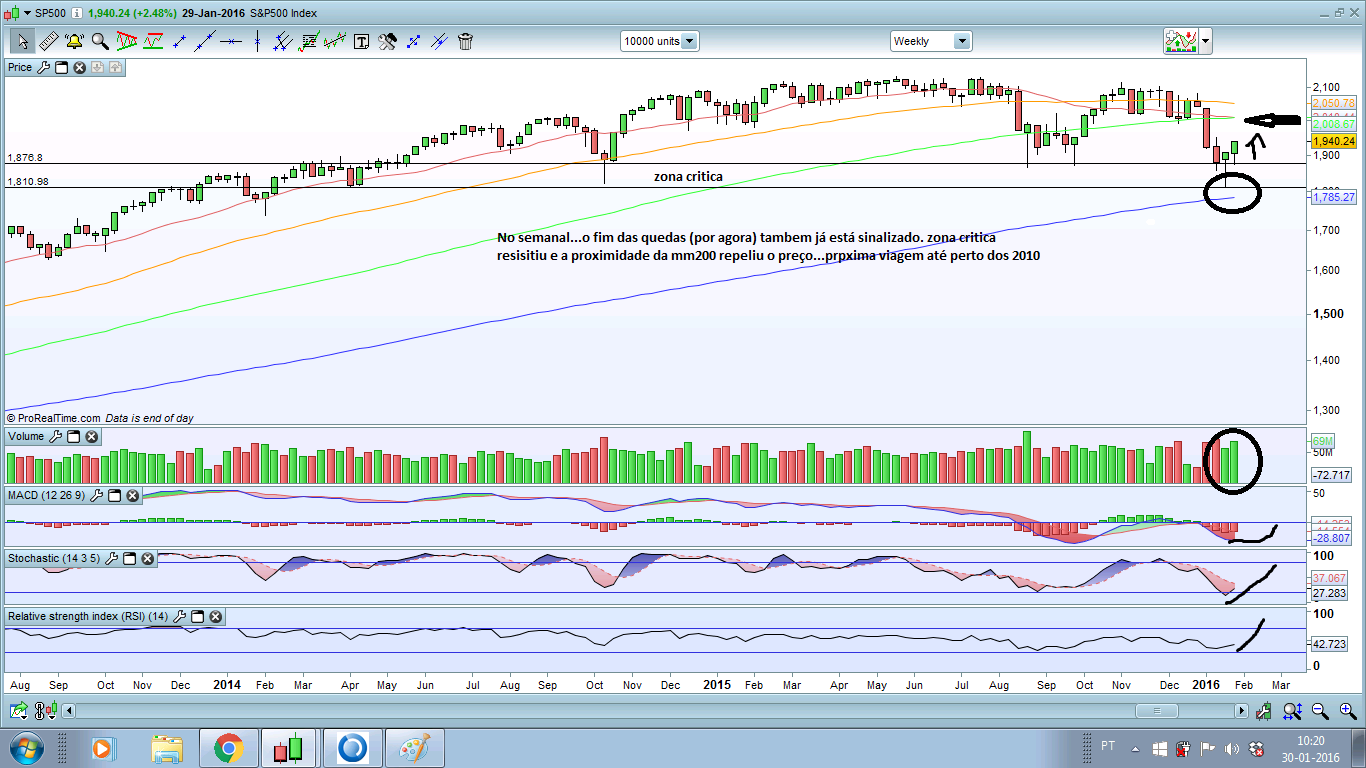Zoom out using minus magnifier icon
The image size is (1366, 768).
(x=1320, y=711)
